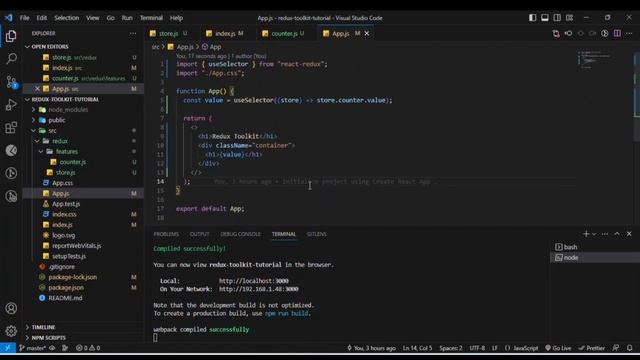The height and width of the screenshot is (360, 640).
Task: Open README.md in the file tree
Action: point(65,298)
